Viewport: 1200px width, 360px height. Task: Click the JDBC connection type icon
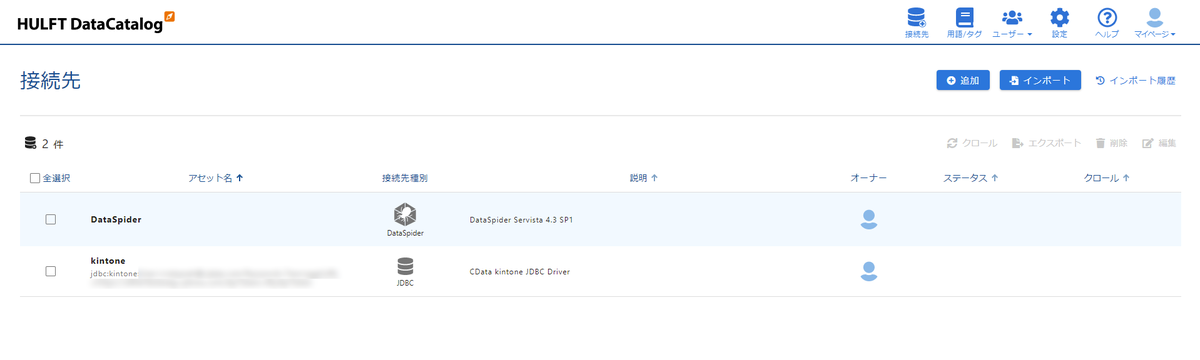[x=405, y=266]
